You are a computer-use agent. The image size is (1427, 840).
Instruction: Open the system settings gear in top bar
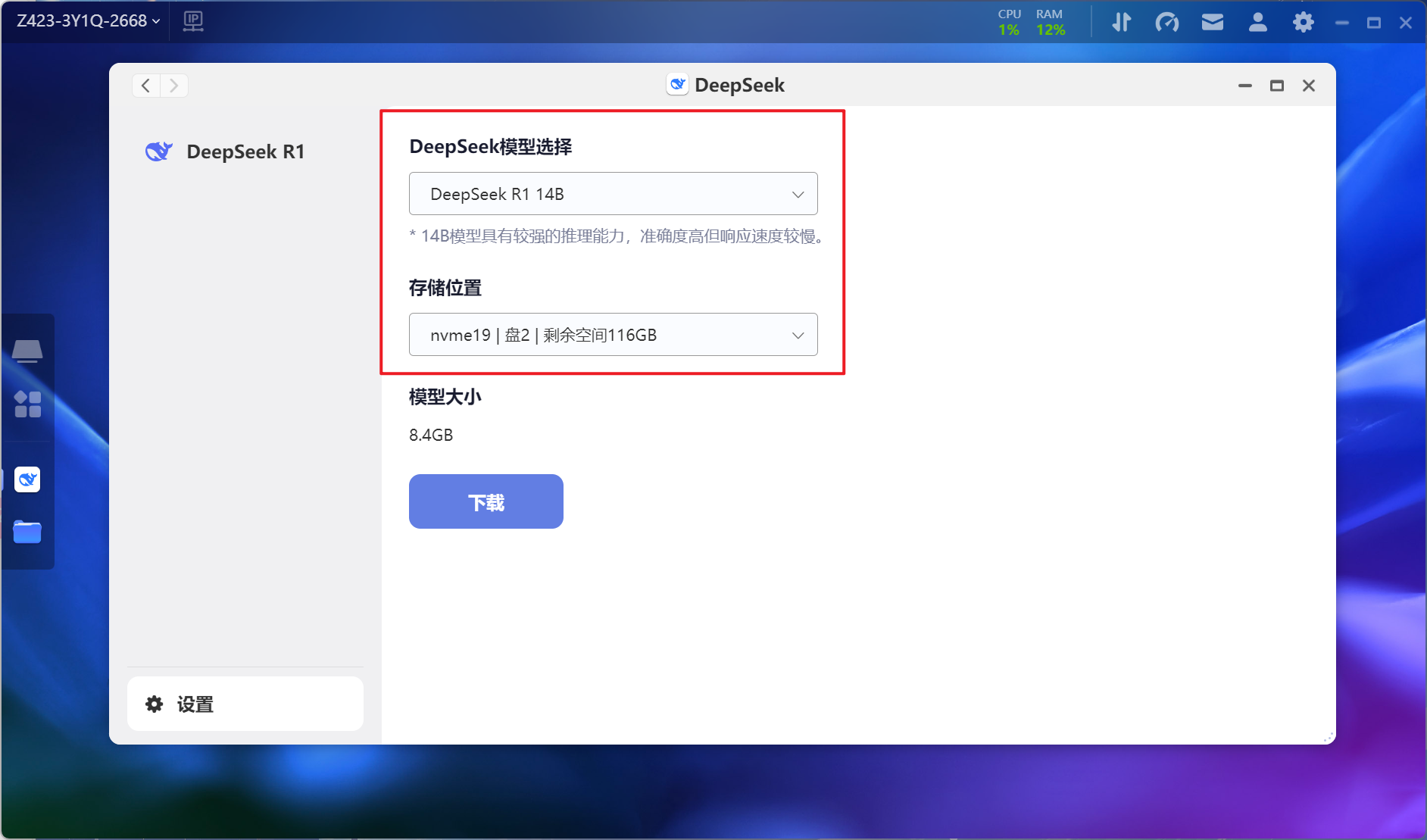click(1303, 22)
